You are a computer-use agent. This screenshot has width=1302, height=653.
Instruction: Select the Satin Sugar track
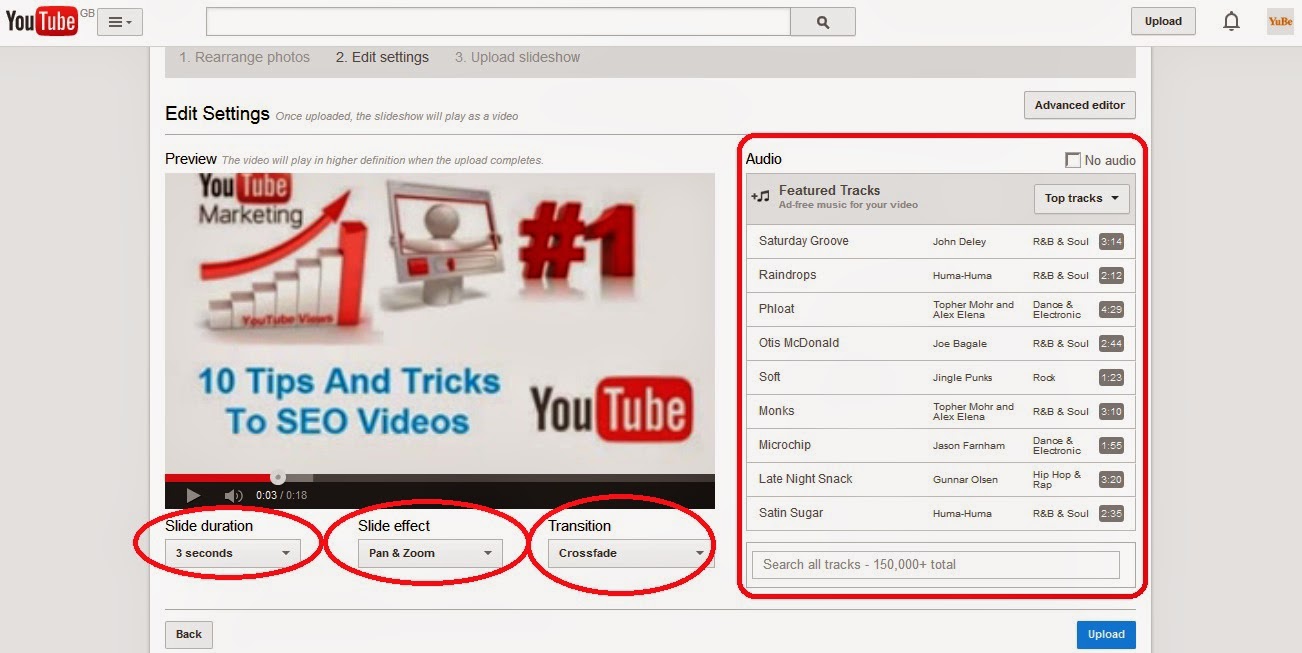point(941,513)
